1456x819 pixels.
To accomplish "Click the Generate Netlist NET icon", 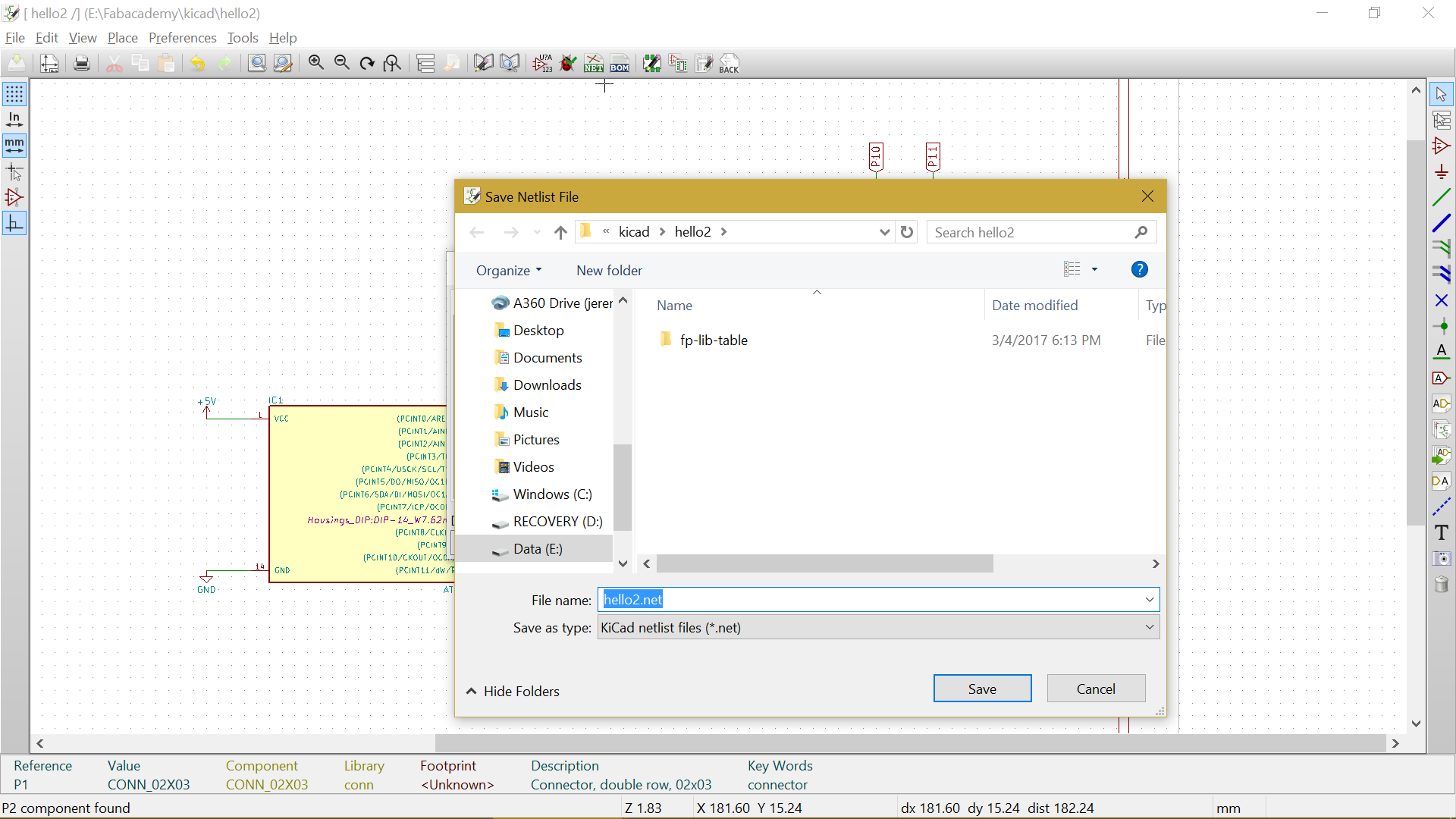I will click(x=594, y=64).
